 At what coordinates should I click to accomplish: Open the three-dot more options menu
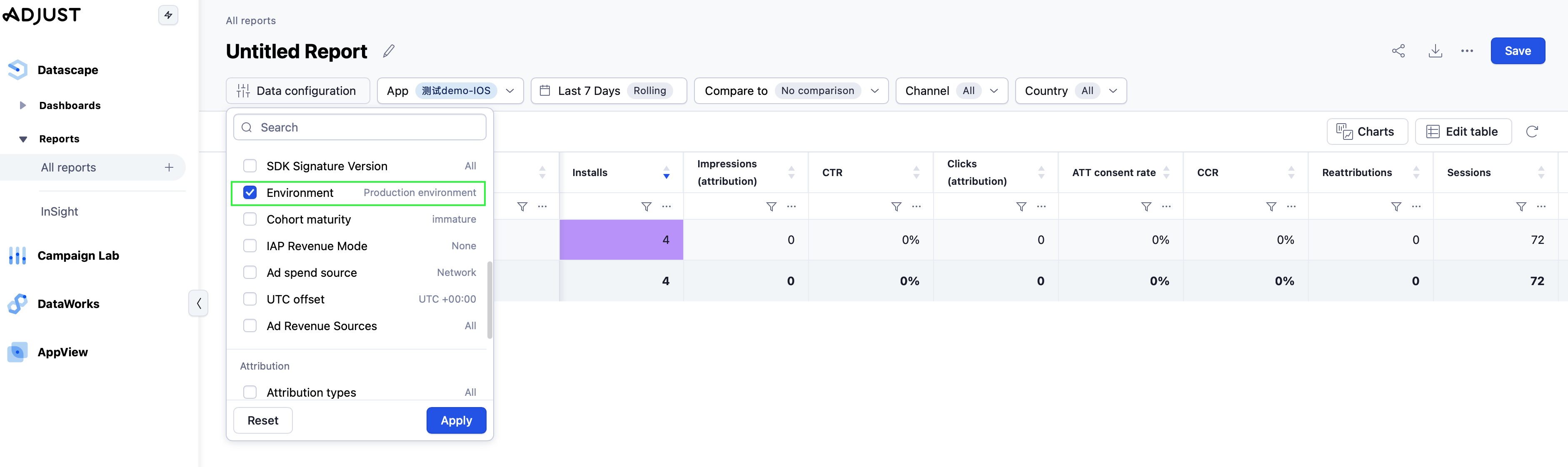click(x=1467, y=51)
